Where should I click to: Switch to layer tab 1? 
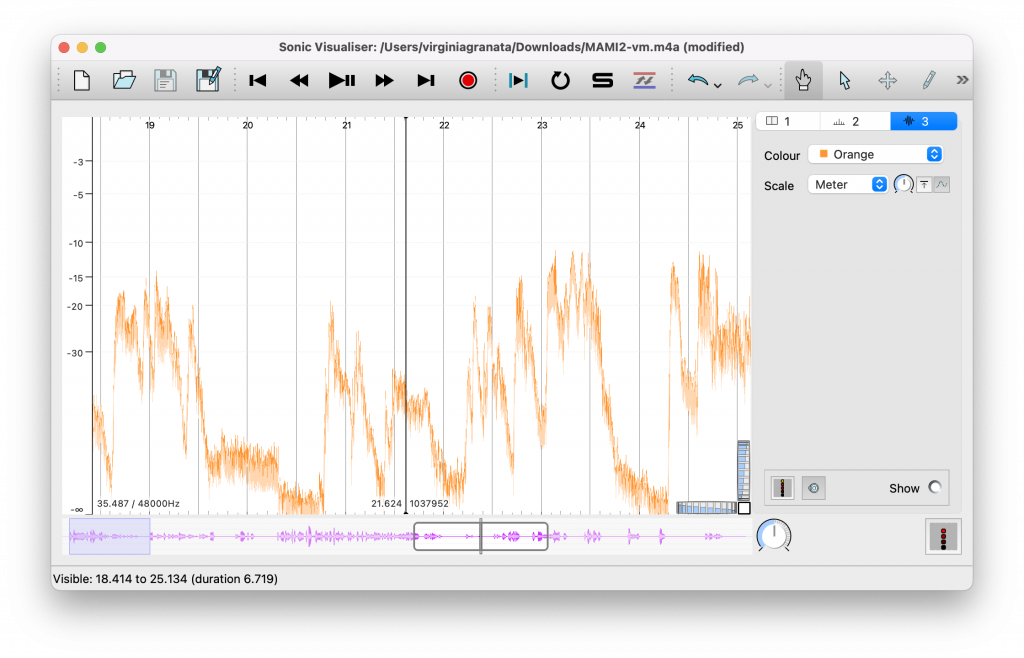(x=788, y=121)
